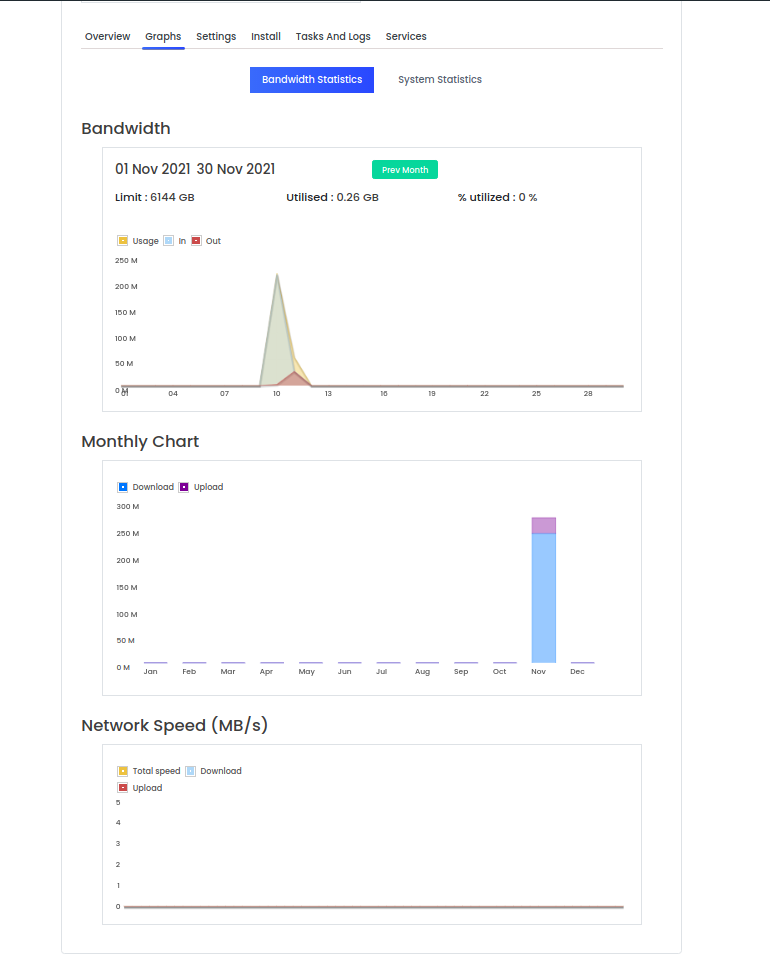Toggle the Download legend swatch in Monthly Chart
Screen dimensions: 770x956
pos(123,487)
